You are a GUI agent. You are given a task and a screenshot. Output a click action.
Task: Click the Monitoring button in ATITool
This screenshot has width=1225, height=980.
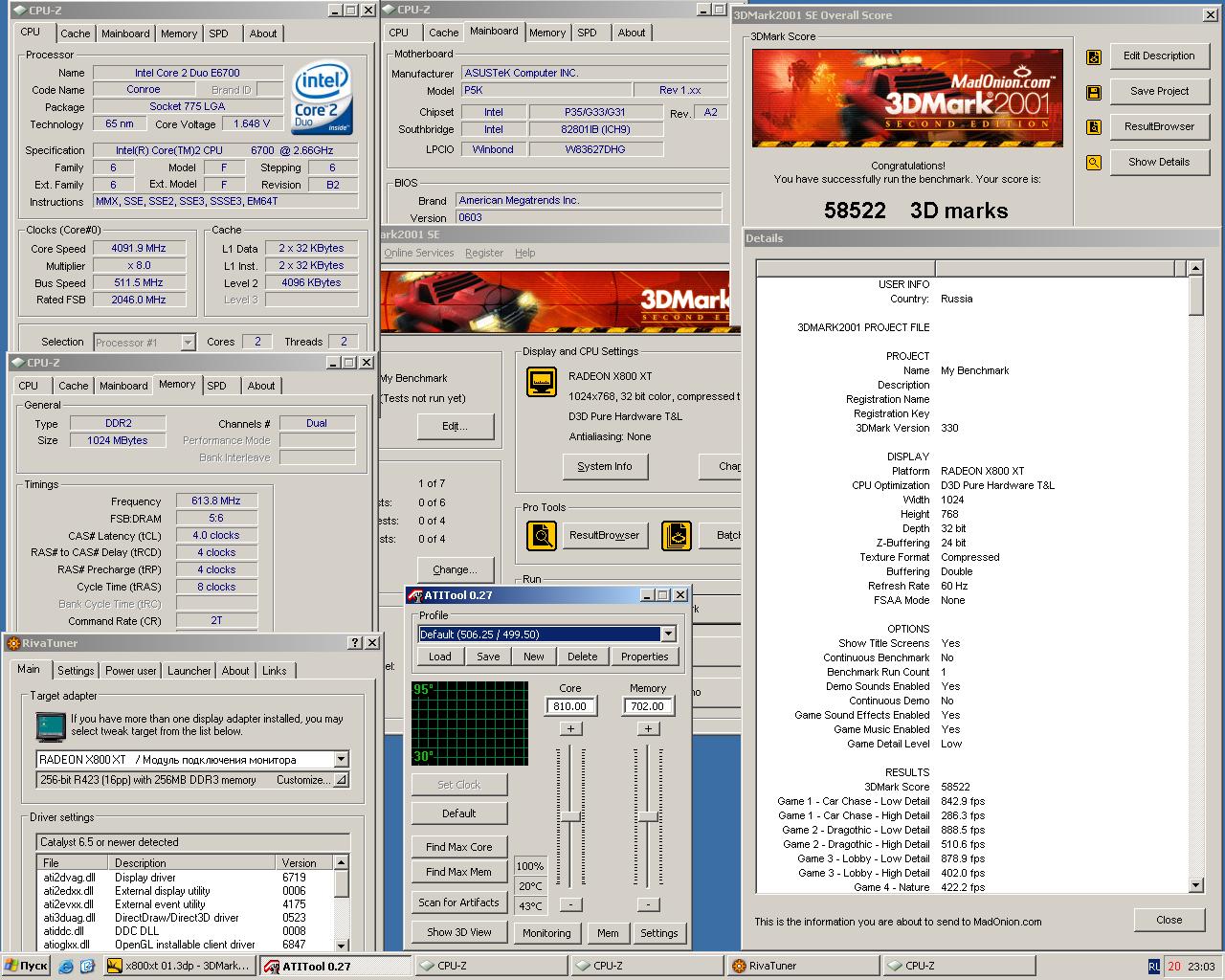point(546,933)
